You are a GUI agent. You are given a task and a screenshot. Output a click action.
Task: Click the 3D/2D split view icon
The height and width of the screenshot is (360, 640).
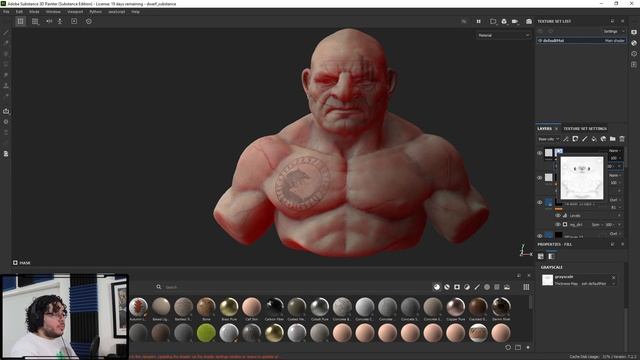pos(35,21)
